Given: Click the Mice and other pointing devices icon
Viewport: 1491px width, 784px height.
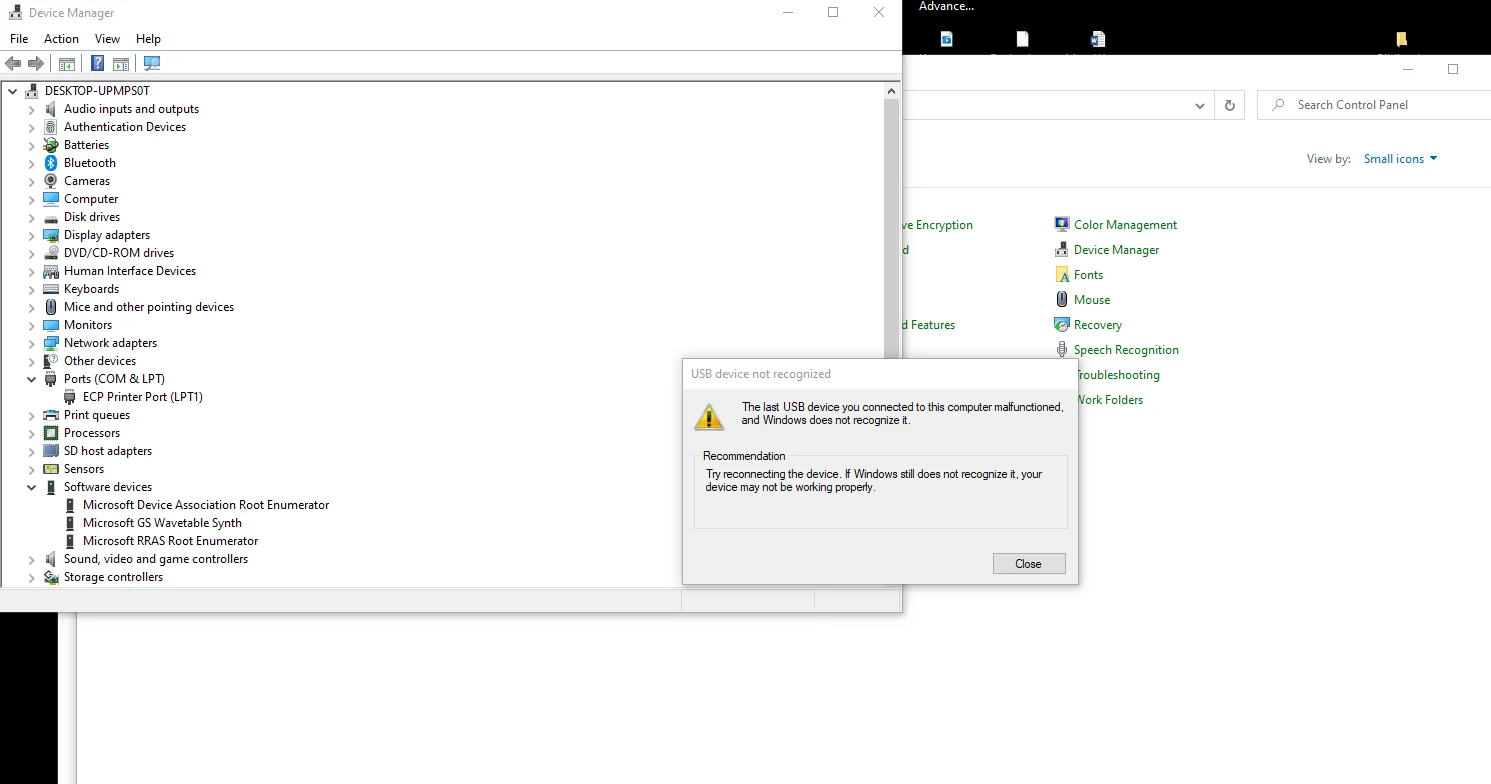Looking at the screenshot, I should point(51,307).
